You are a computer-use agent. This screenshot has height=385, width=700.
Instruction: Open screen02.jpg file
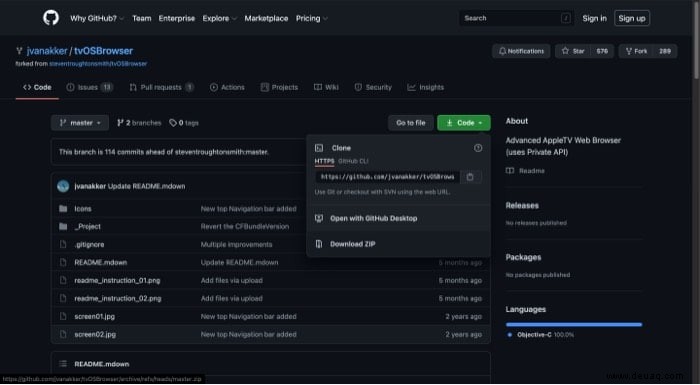pos(95,334)
